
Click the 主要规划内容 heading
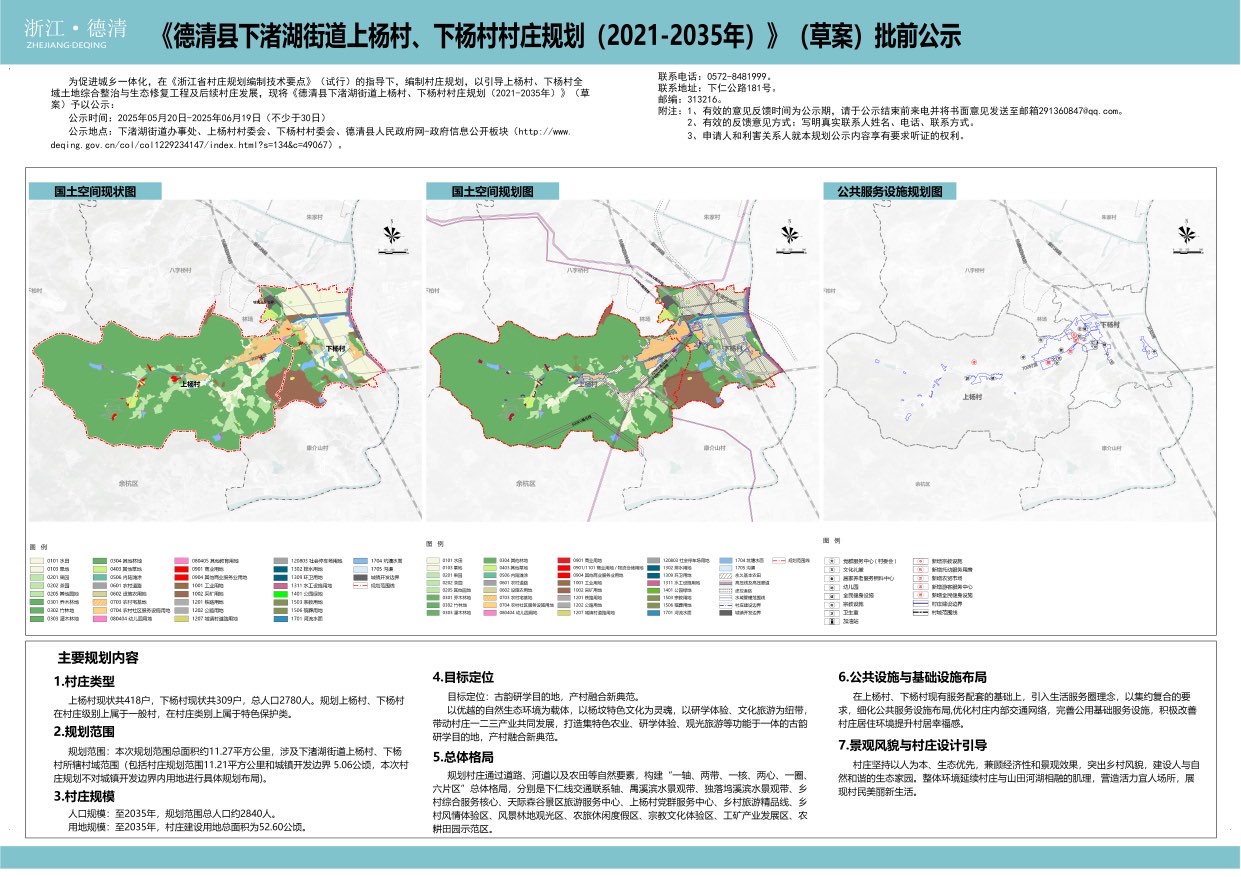click(98, 659)
